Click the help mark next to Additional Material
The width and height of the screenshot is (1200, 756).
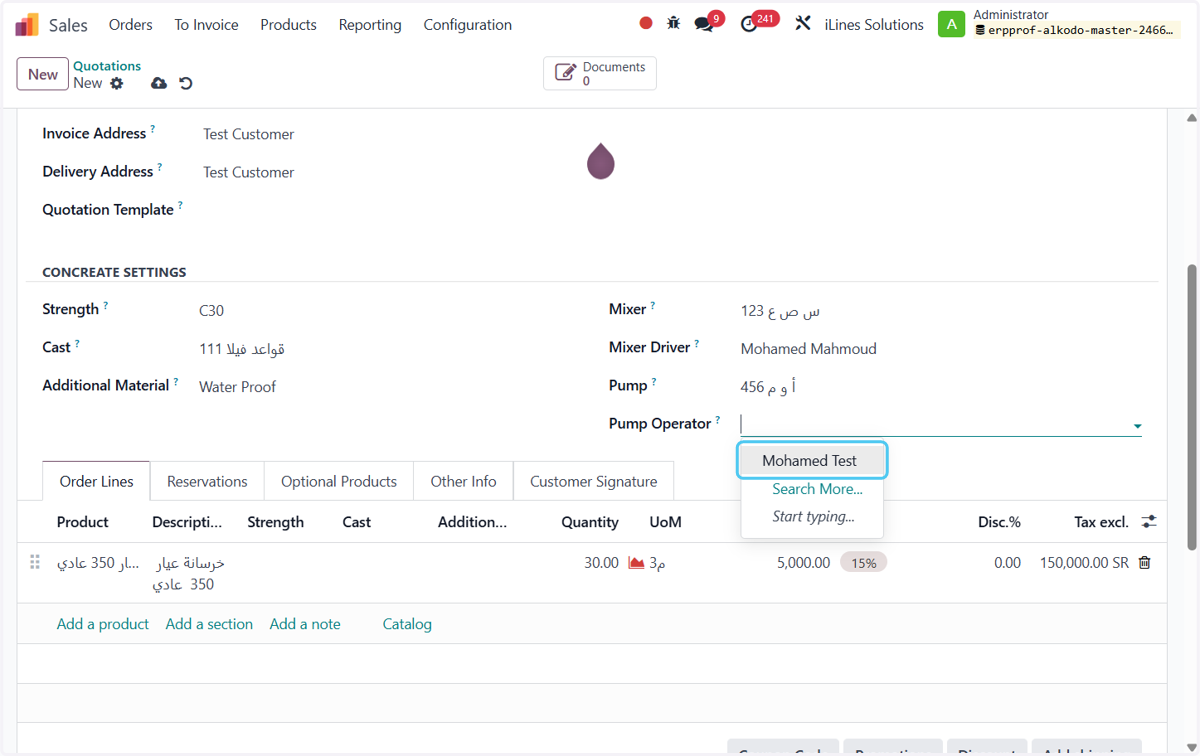[176, 381]
